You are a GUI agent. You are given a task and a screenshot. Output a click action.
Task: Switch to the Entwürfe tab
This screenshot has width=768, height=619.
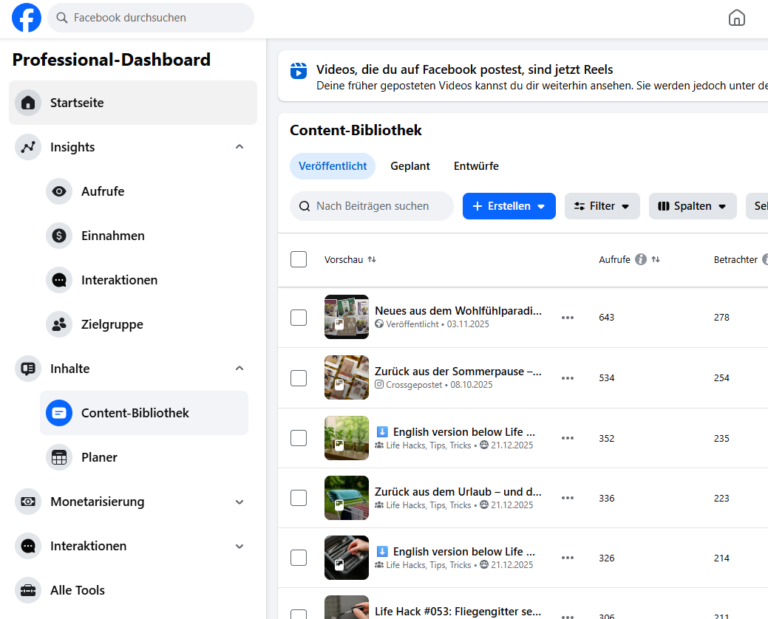(x=476, y=166)
